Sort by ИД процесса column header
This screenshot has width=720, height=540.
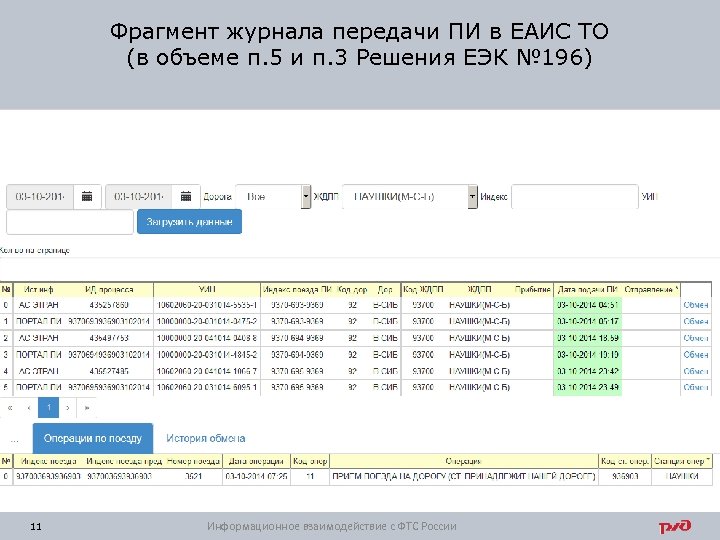[x=109, y=290]
